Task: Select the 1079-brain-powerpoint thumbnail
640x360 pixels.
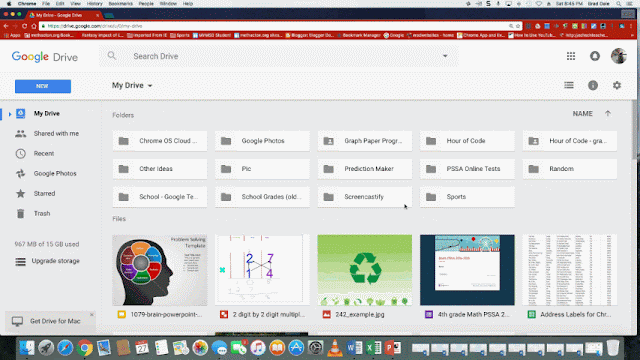Action: [160, 270]
